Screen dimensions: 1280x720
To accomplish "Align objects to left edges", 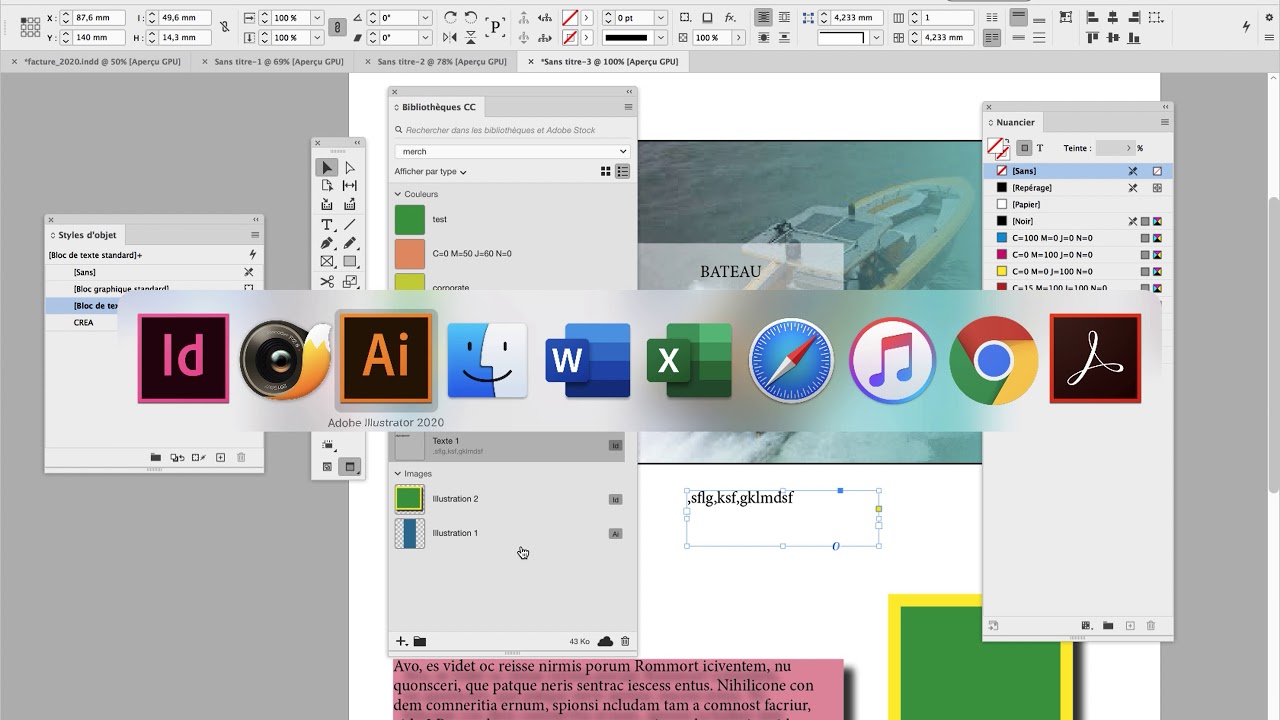I will 1091,17.
